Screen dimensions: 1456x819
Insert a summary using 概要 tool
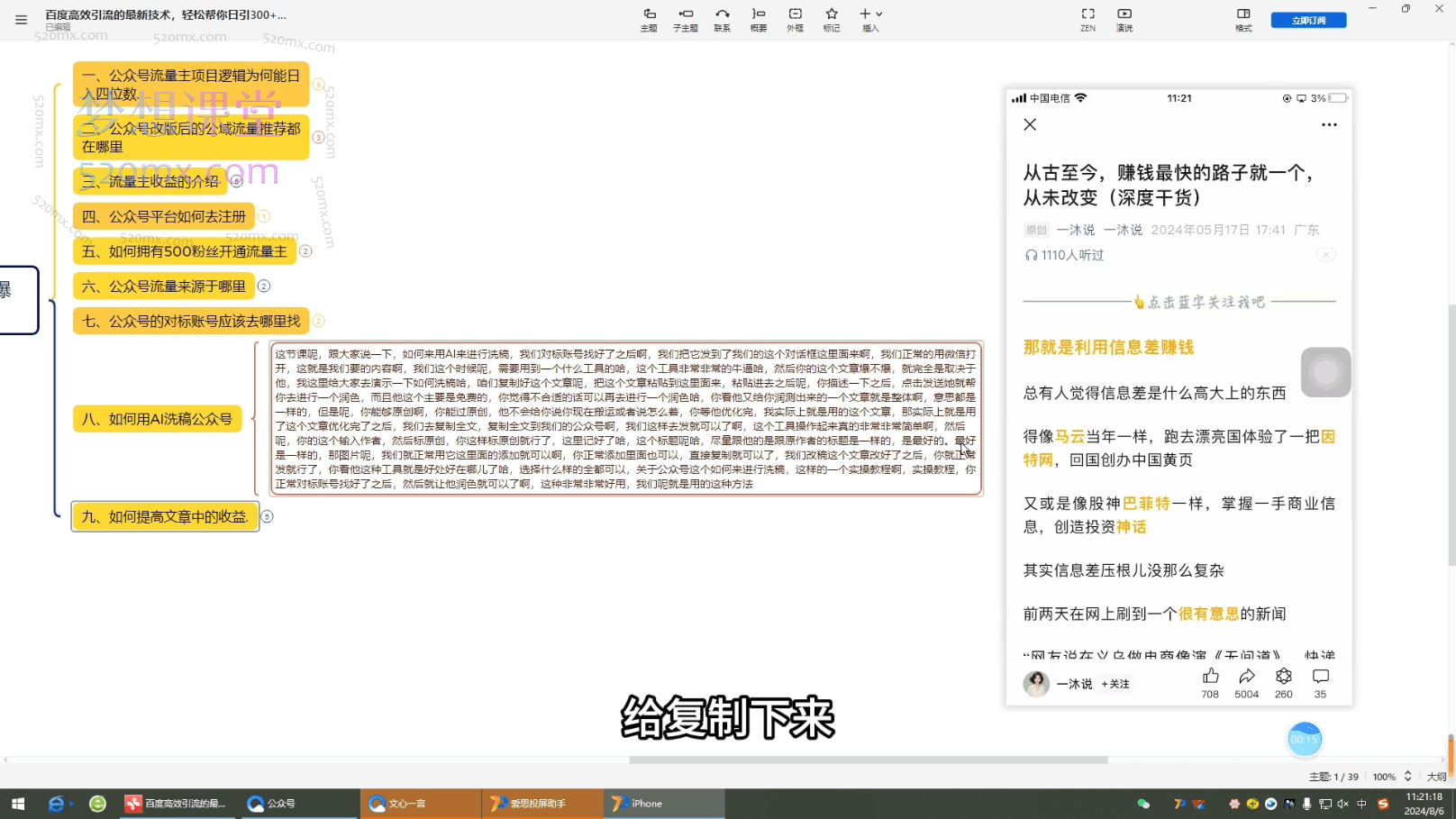[x=758, y=18]
